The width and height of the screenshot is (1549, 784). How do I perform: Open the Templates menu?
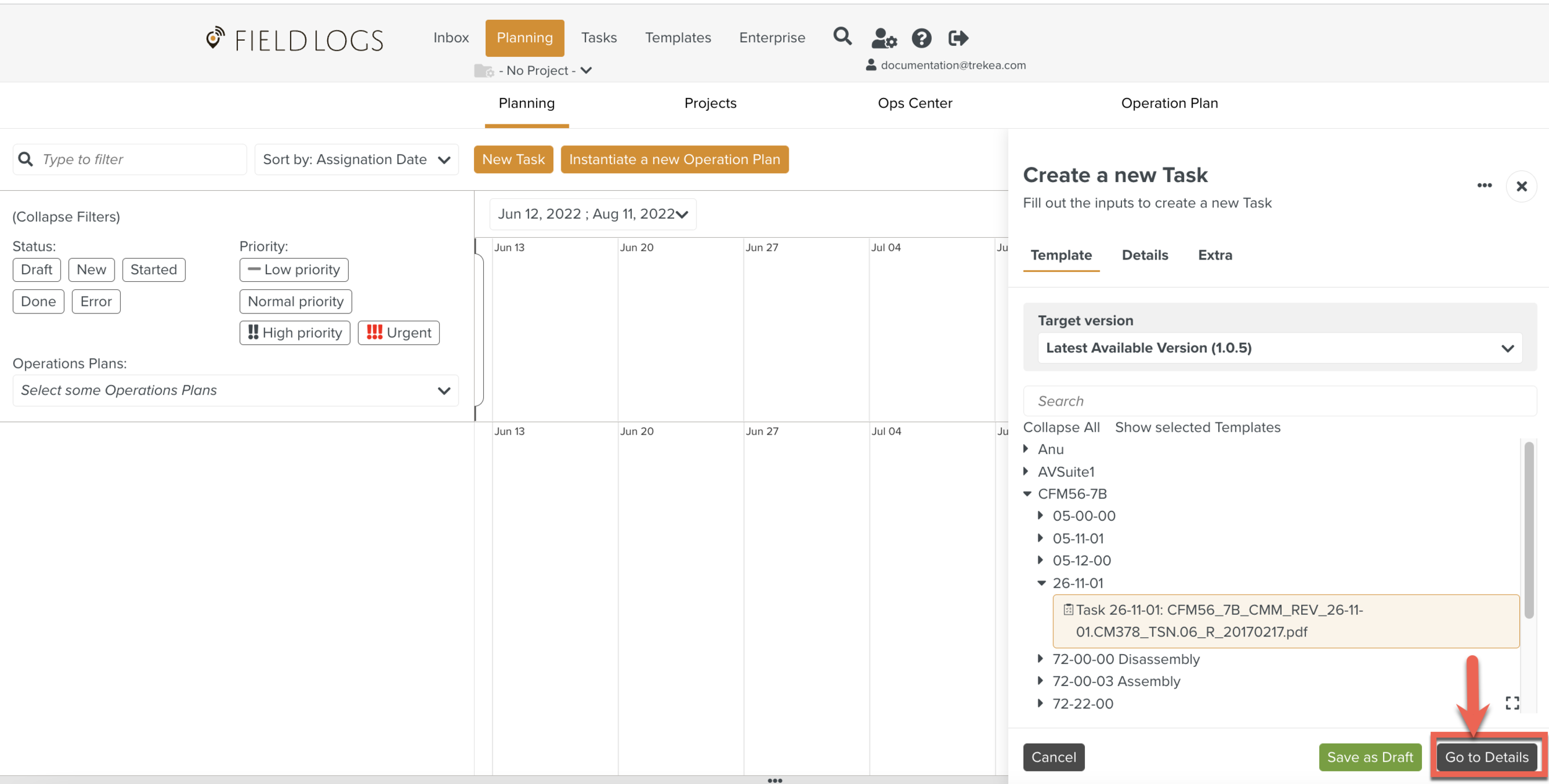(x=678, y=37)
